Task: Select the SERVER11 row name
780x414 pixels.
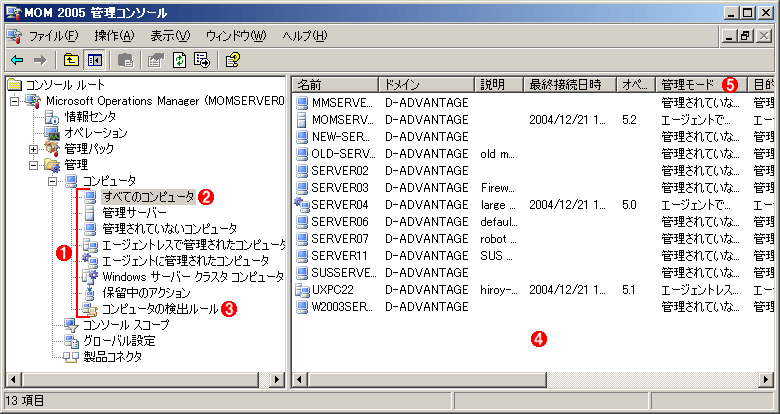Action: click(x=339, y=256)
